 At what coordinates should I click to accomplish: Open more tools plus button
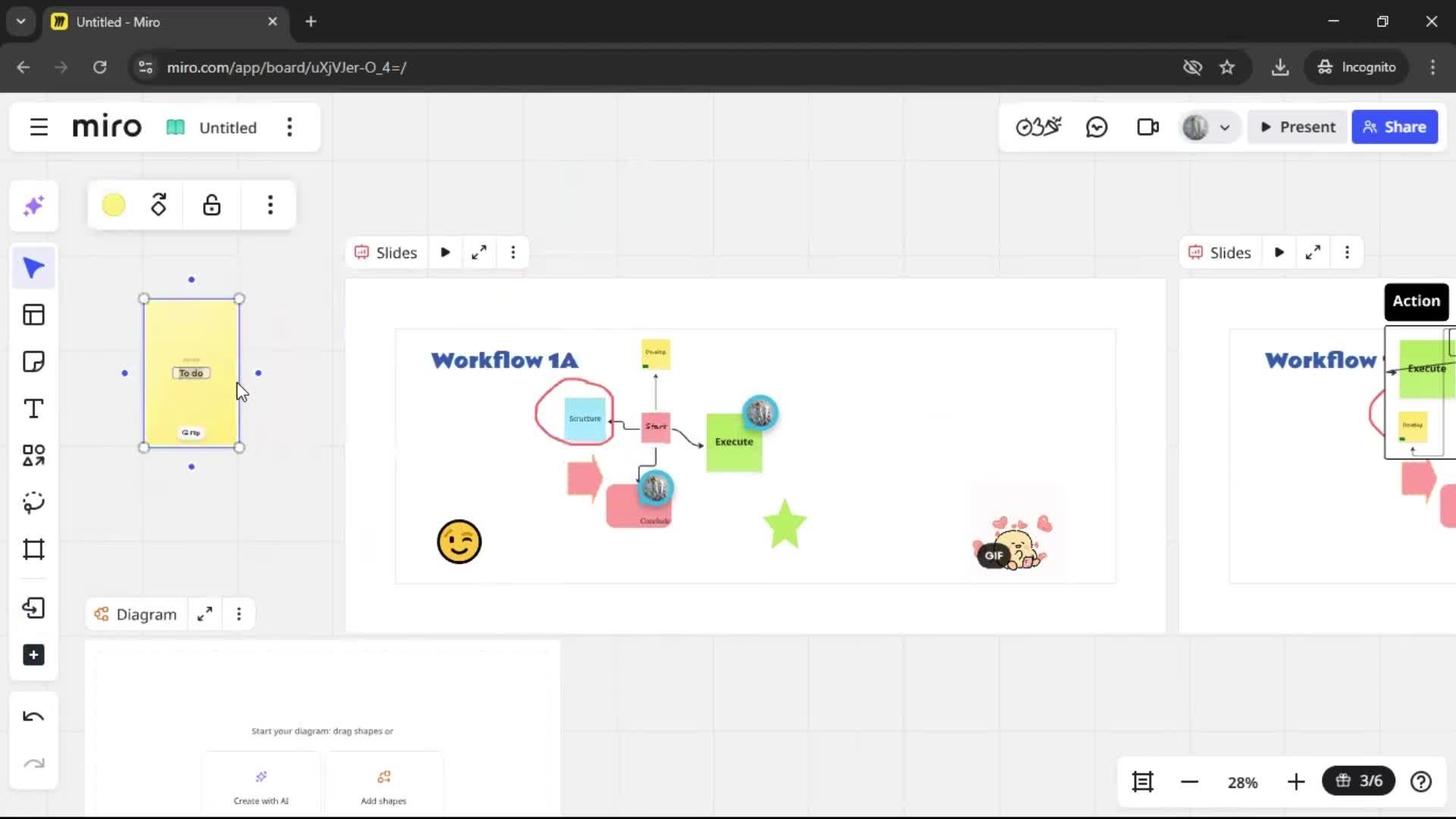point(33,655)
